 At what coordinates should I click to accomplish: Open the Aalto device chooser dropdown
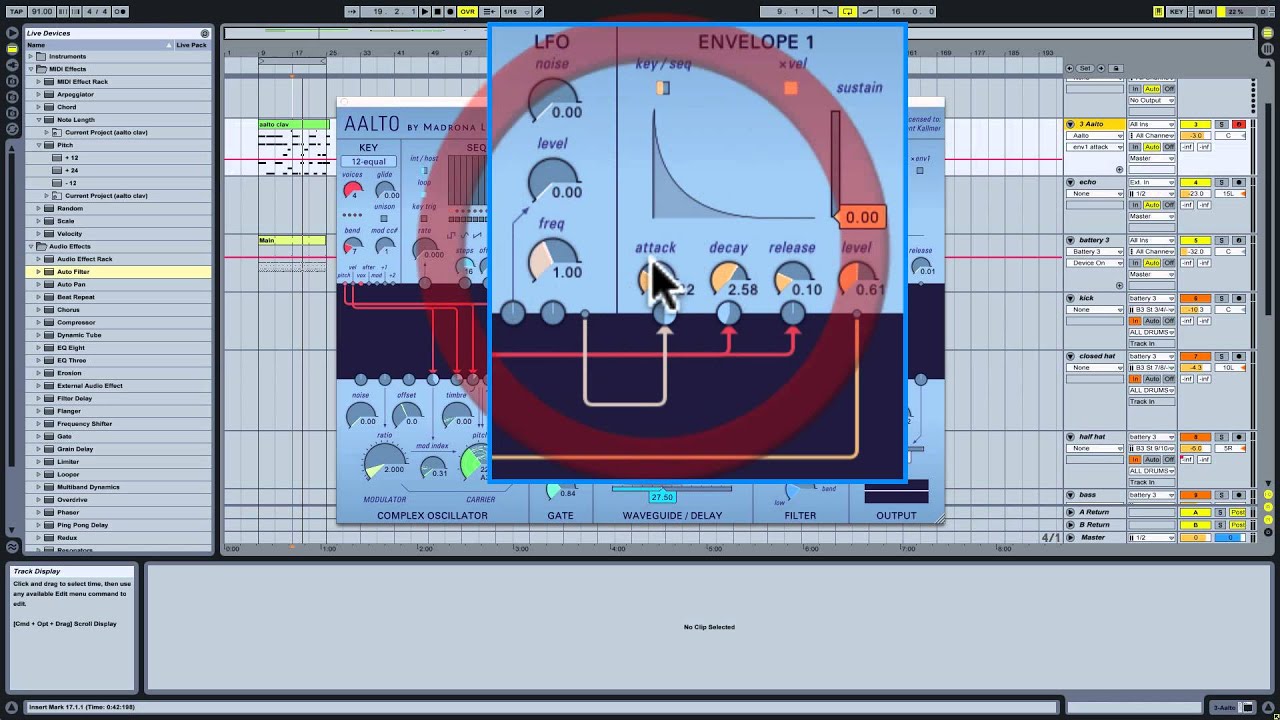tap(1096, 136)
